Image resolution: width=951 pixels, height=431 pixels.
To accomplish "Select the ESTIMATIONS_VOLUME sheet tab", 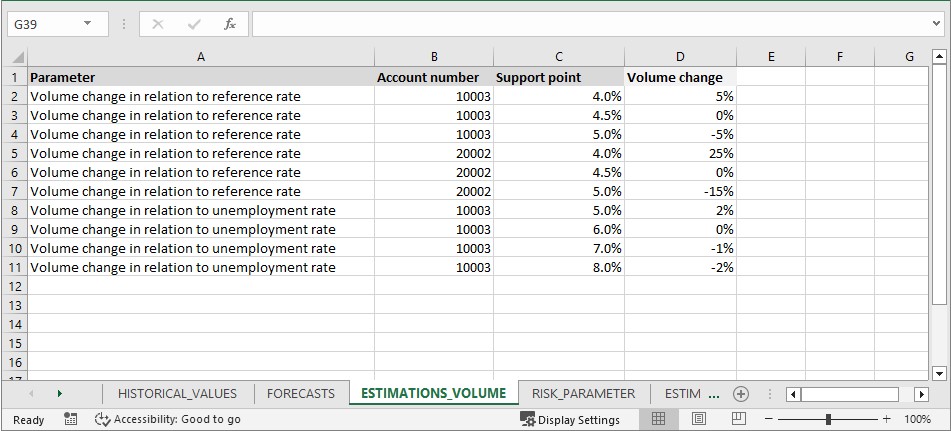I will pyautogui.click(x=434, y=393).
